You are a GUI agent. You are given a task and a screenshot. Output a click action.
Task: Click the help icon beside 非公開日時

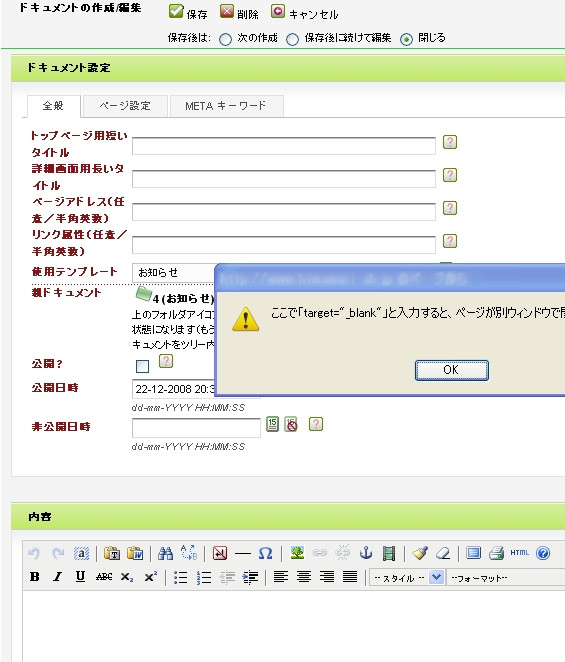pos(316,423)
